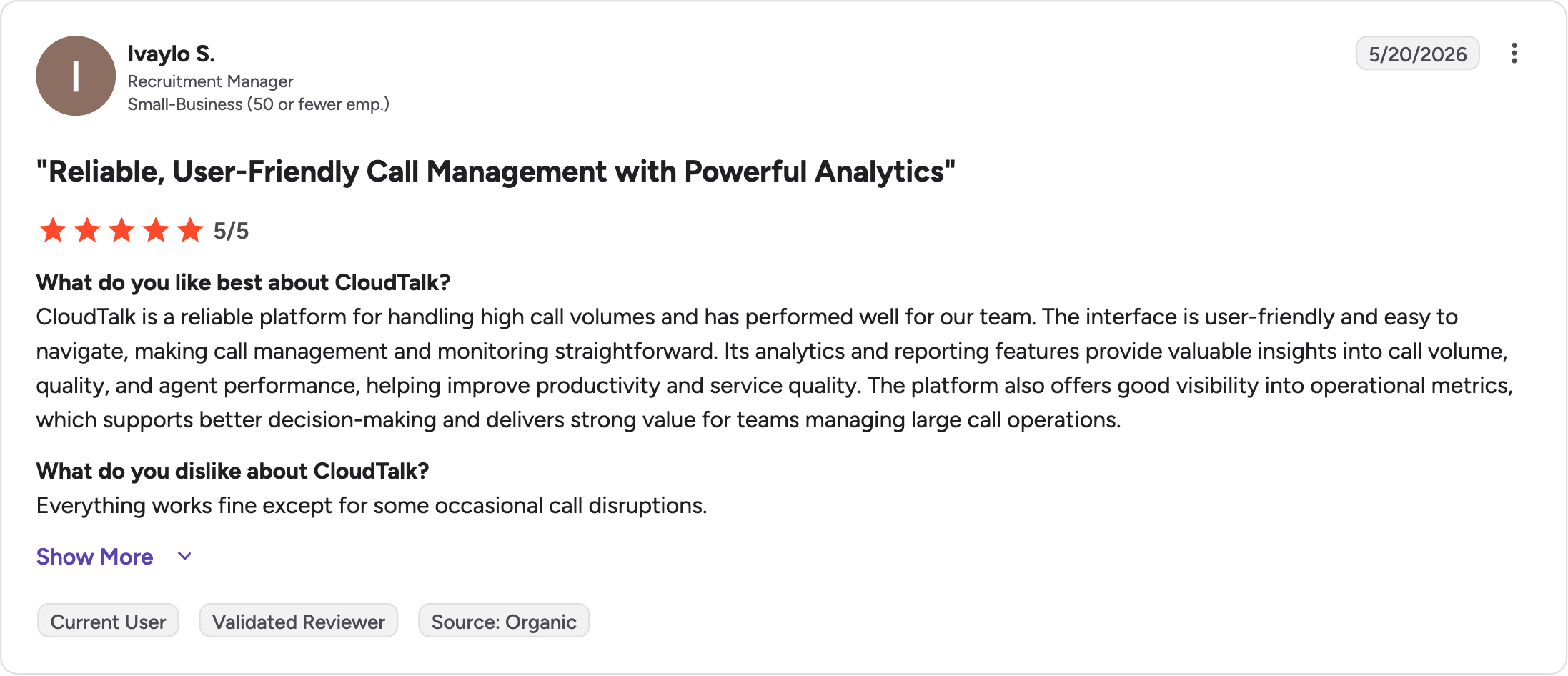Select the Current User tag
Screen dimensions: 1568x676
click(108, 621)
